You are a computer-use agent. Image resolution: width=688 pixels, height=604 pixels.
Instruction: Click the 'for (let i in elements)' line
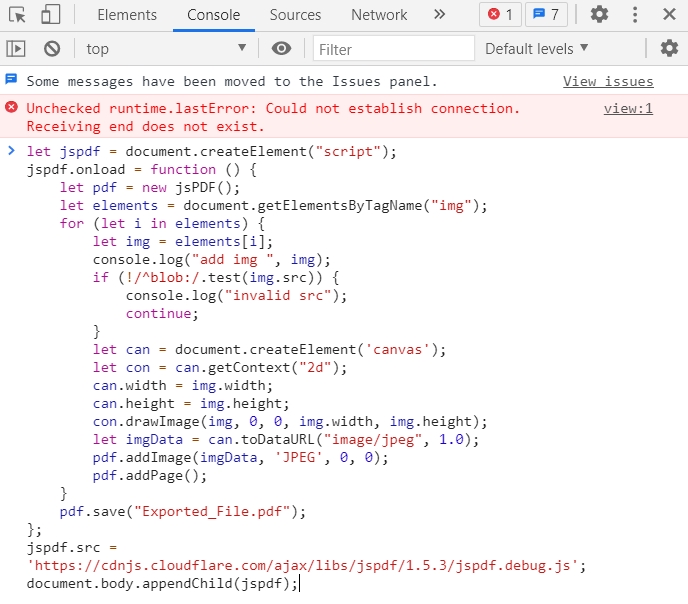tap(162, 224)
